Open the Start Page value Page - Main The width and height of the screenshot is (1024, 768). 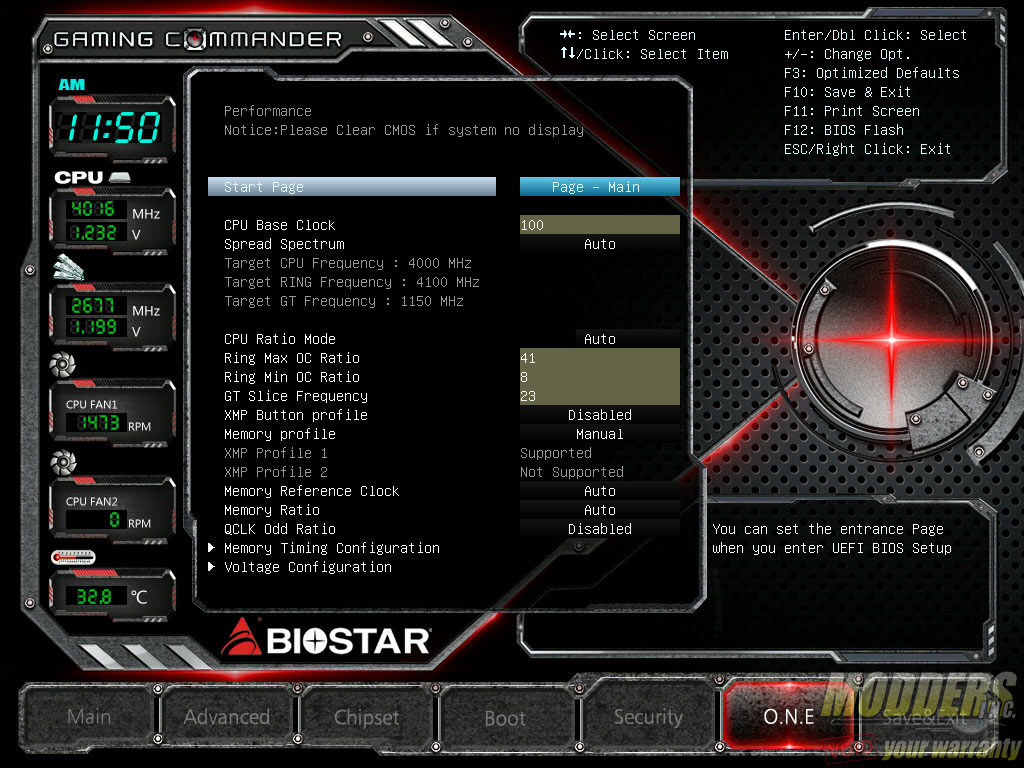pyautogui.click(x=600, y=187)
